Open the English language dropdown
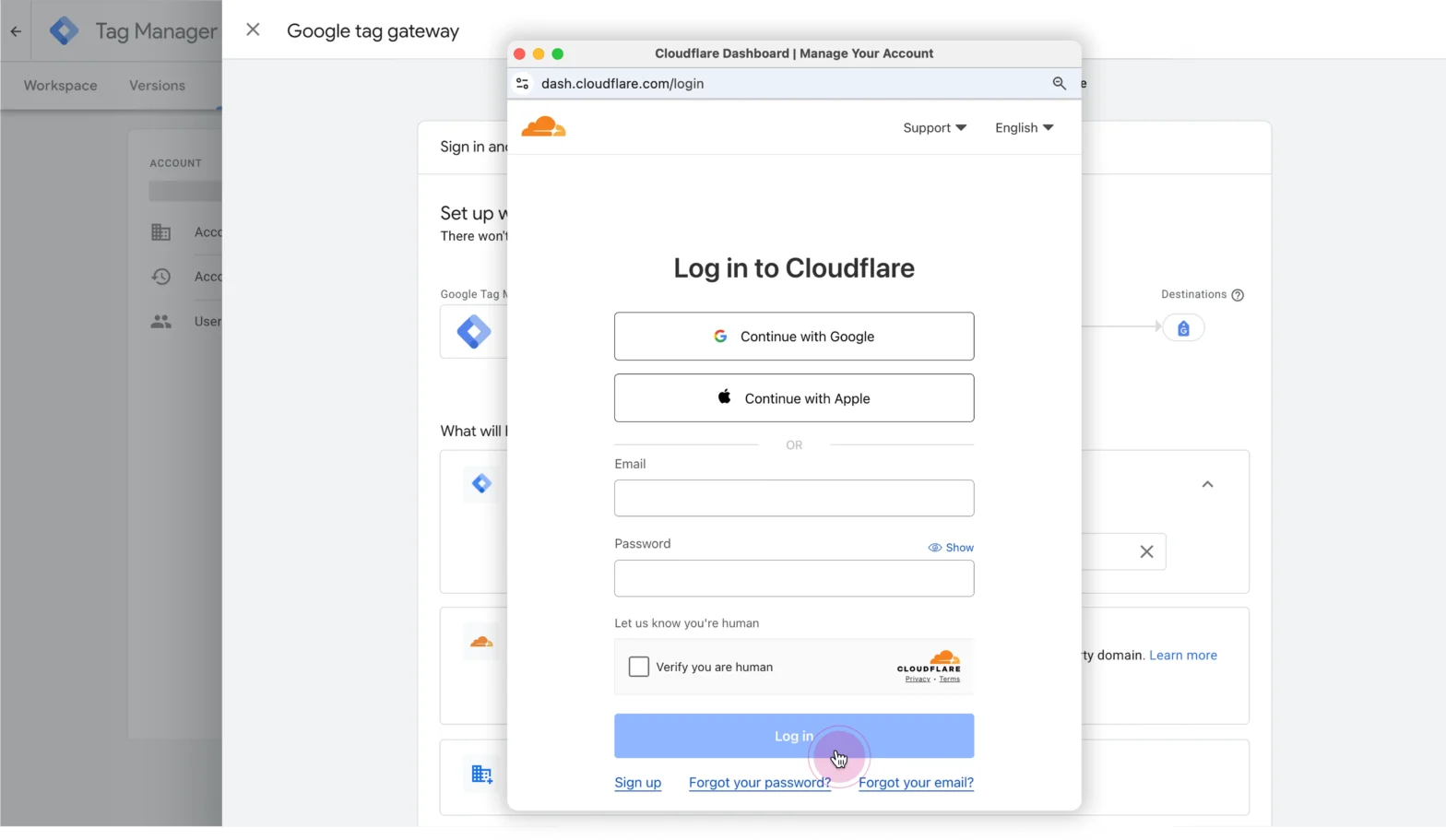 coord(1024,128)
